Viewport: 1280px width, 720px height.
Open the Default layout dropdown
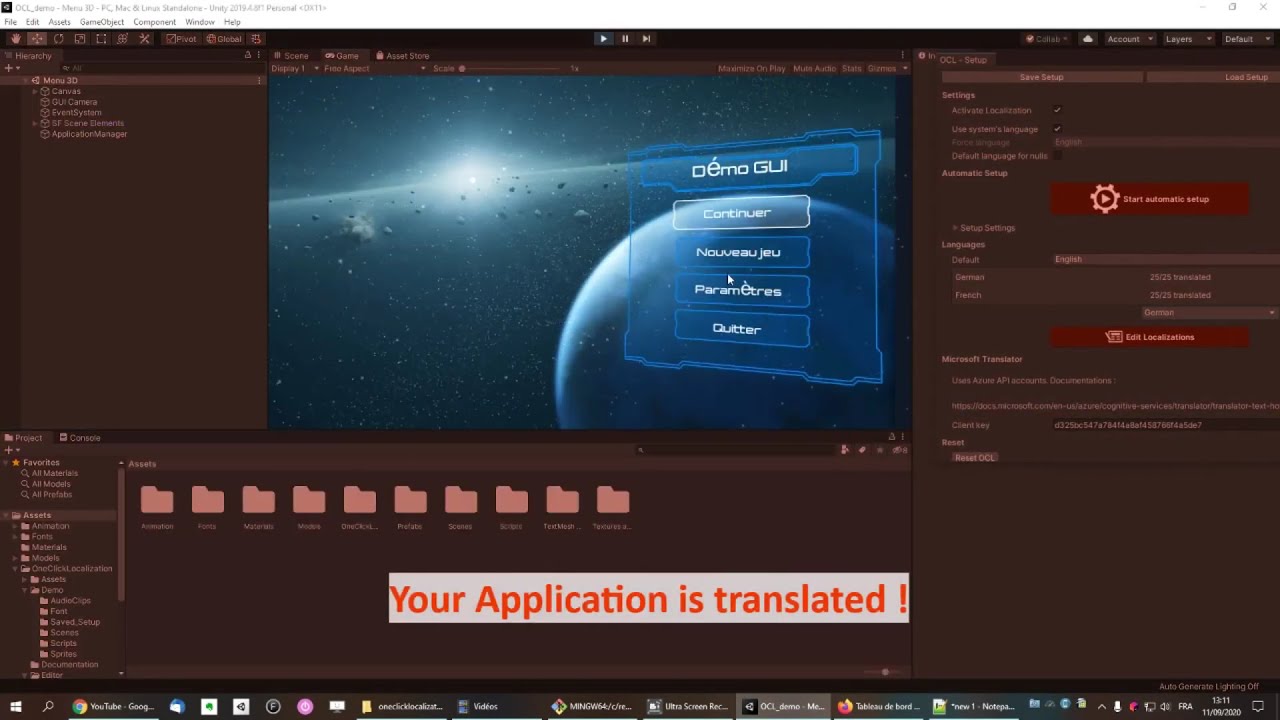[1246, 39]
